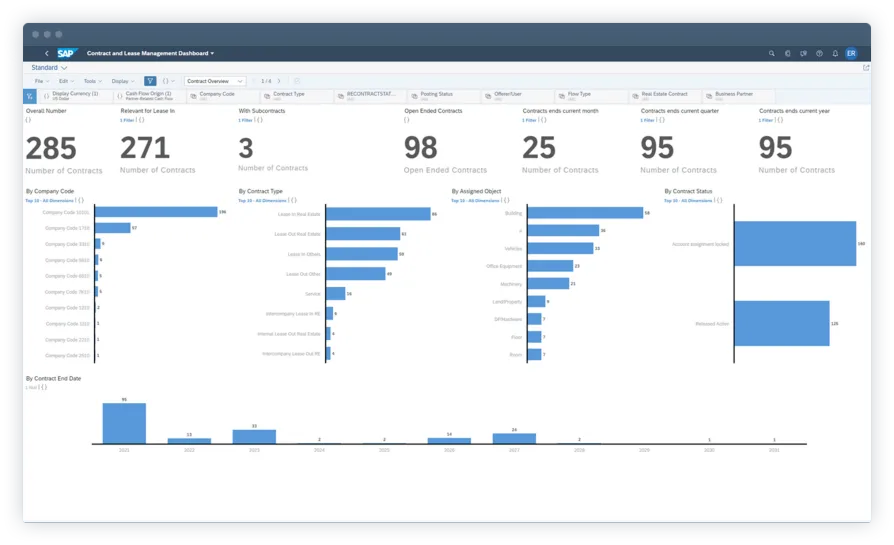894x545 pixels.
Task: Click the SAP logo
Action: 66,53
